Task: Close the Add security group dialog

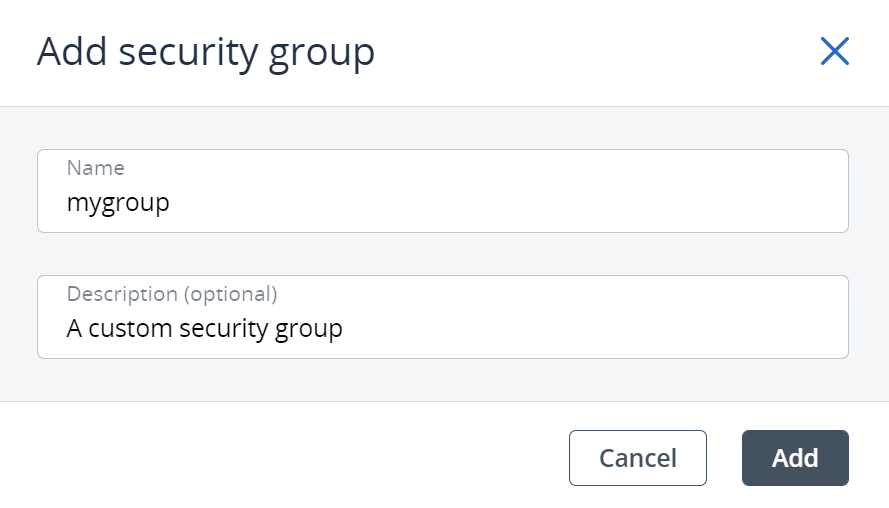Action: click(834, 51)
